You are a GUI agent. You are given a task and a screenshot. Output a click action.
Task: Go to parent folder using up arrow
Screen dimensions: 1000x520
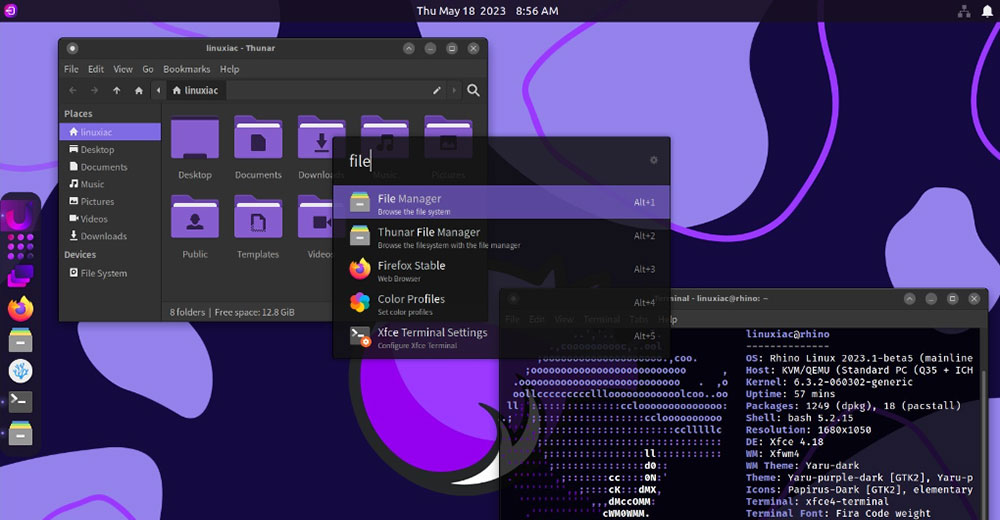coord(116,90)
